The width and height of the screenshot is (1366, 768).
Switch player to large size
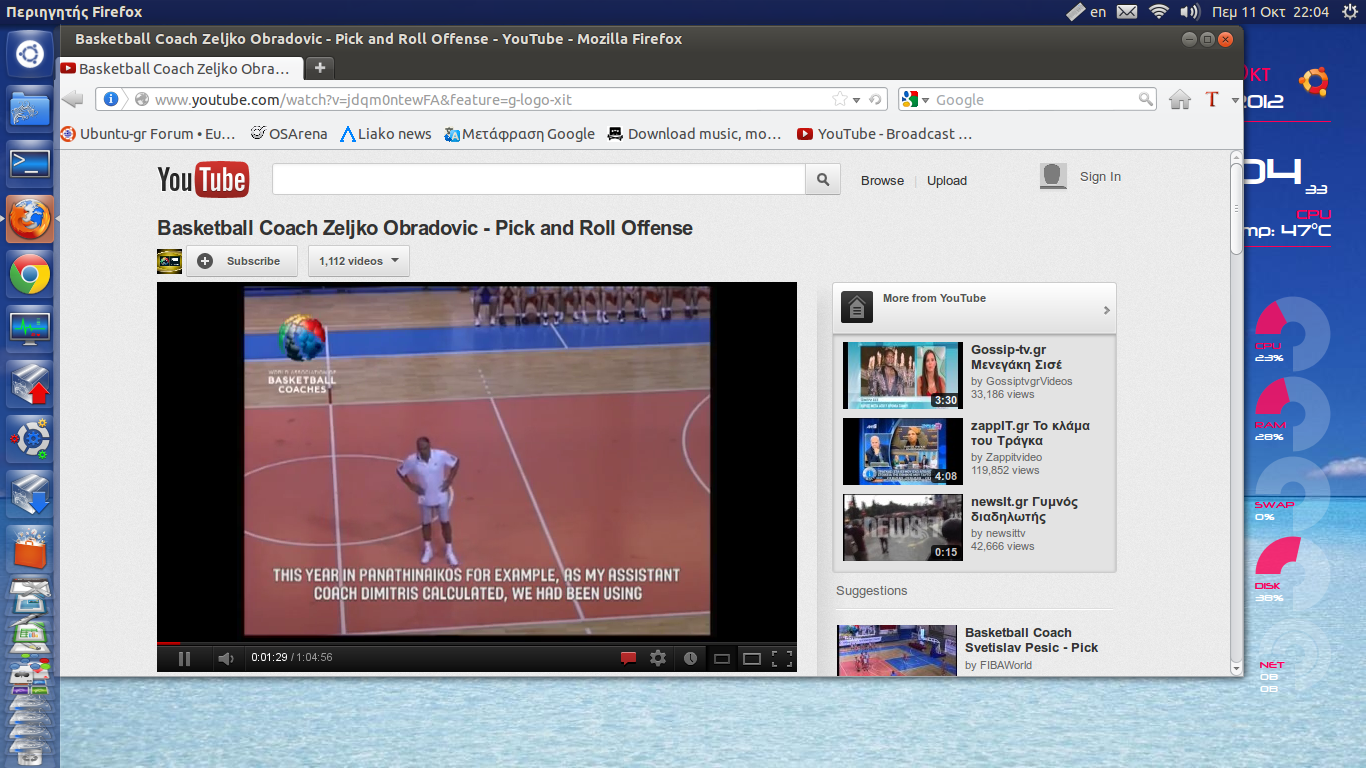752,658
